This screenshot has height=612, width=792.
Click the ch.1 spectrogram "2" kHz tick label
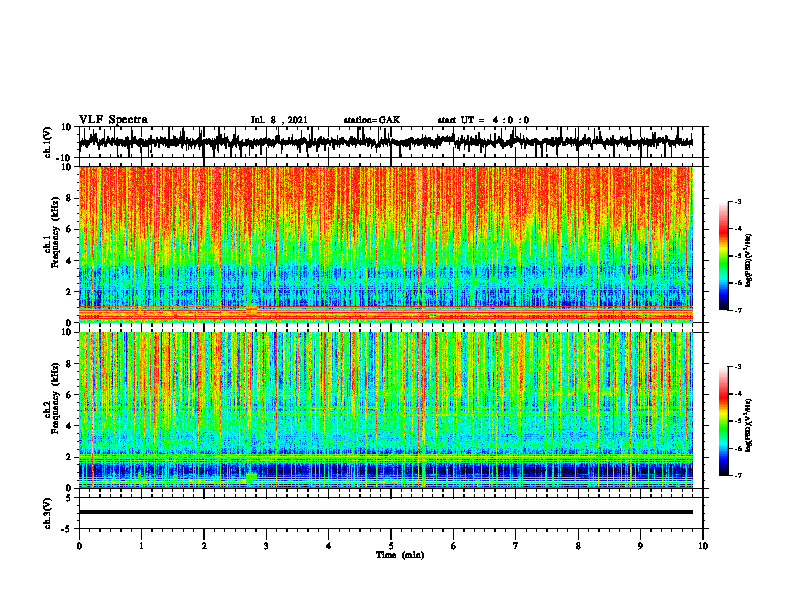point(69,291)
